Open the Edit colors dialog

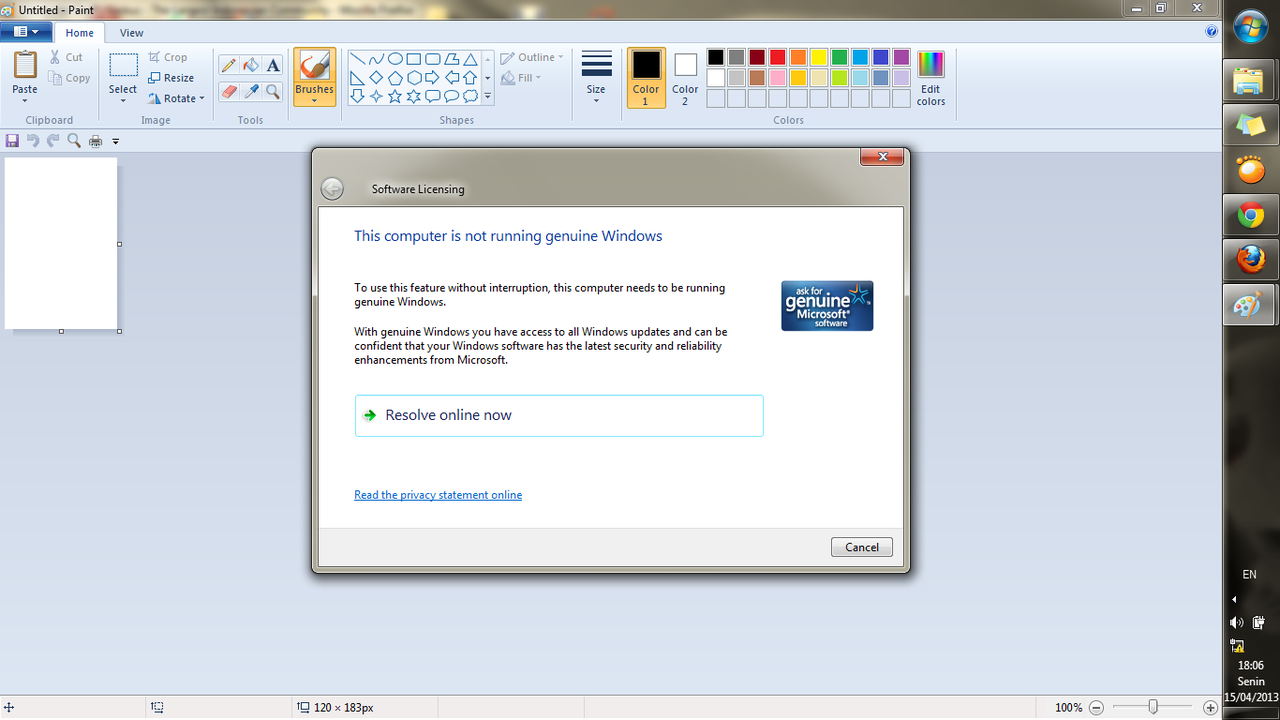pyautogui.click(x=931, y=78)
